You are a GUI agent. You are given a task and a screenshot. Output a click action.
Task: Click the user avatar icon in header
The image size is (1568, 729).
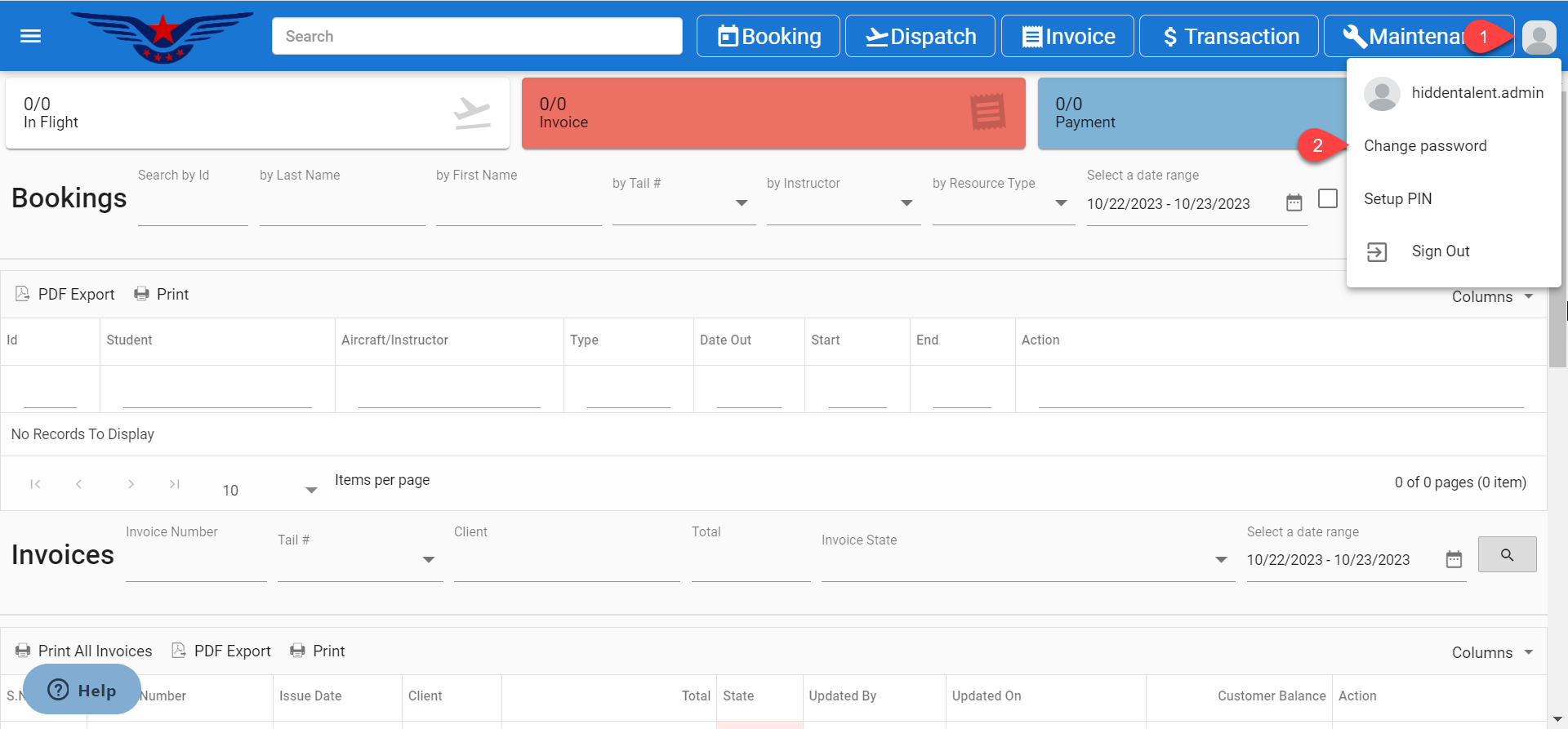pyautogui.click(x=1539, y=37)
